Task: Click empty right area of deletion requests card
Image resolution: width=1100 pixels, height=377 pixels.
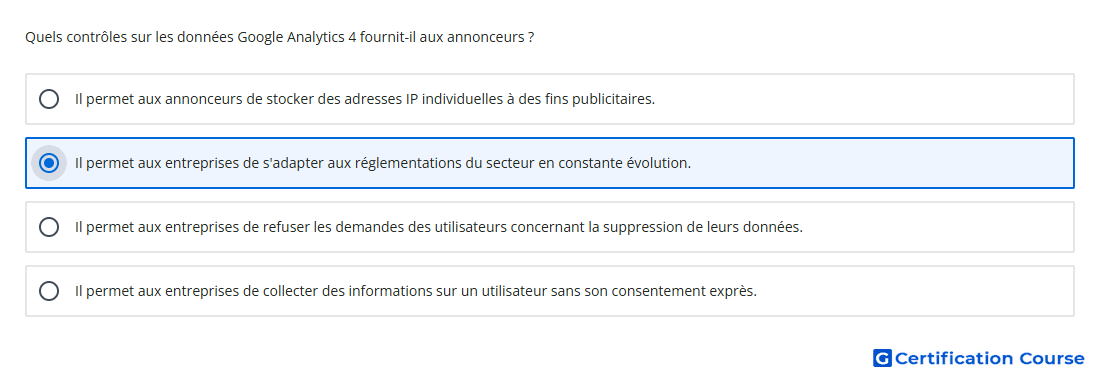Action: [937, 227]
